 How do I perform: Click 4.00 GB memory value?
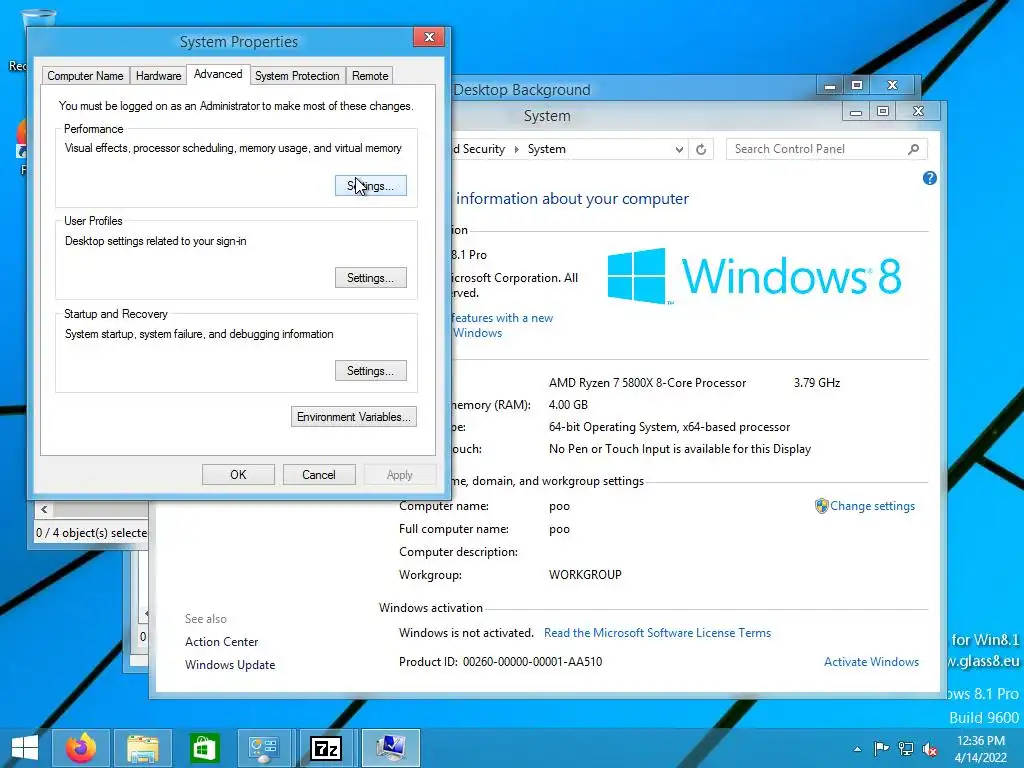pyautogui.click(x=568, y=405)
